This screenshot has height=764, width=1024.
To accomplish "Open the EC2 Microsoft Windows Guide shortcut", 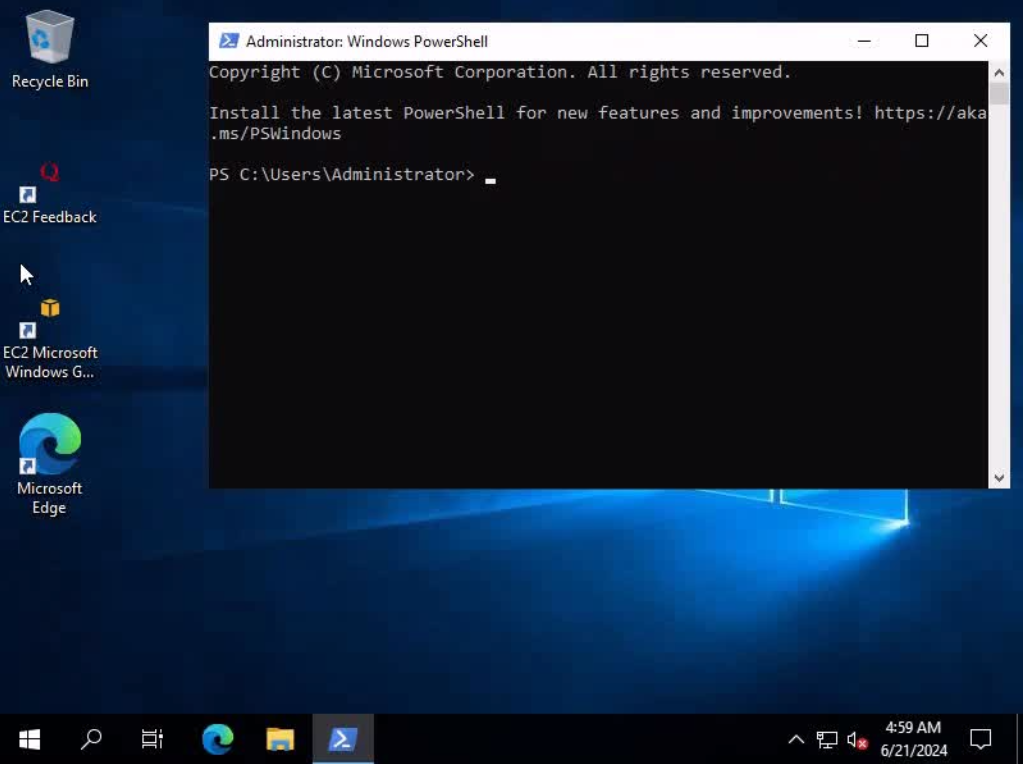I will coord(50,338).
